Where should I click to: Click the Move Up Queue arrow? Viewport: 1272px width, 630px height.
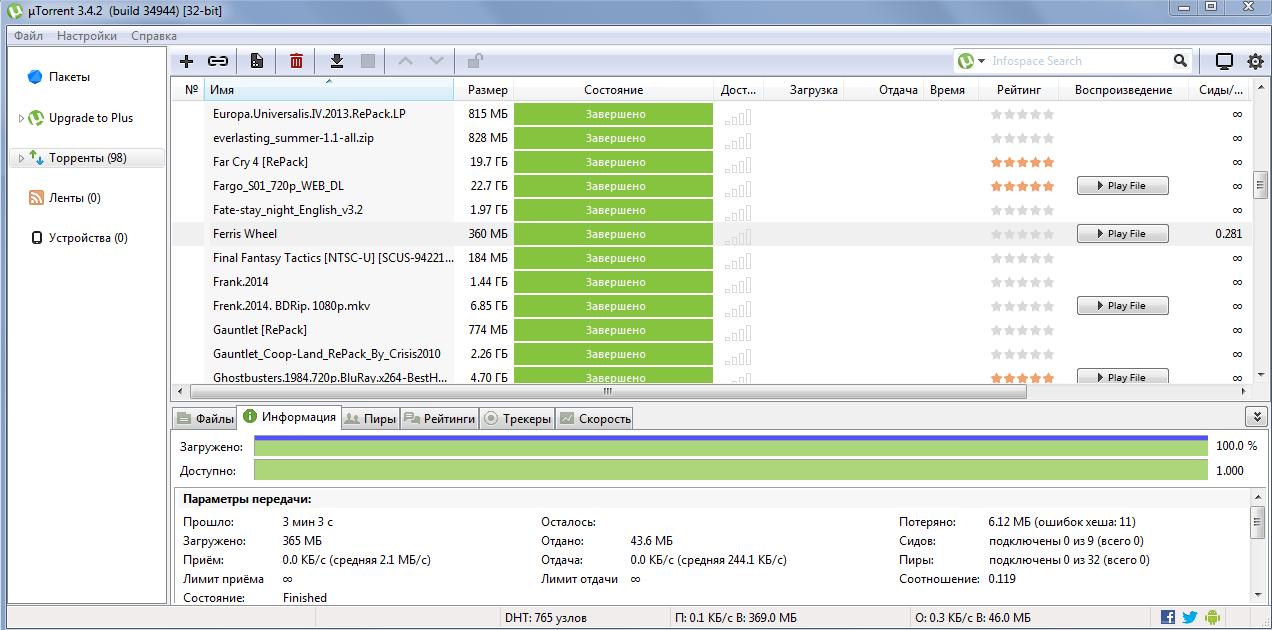[x=405, y=61]
